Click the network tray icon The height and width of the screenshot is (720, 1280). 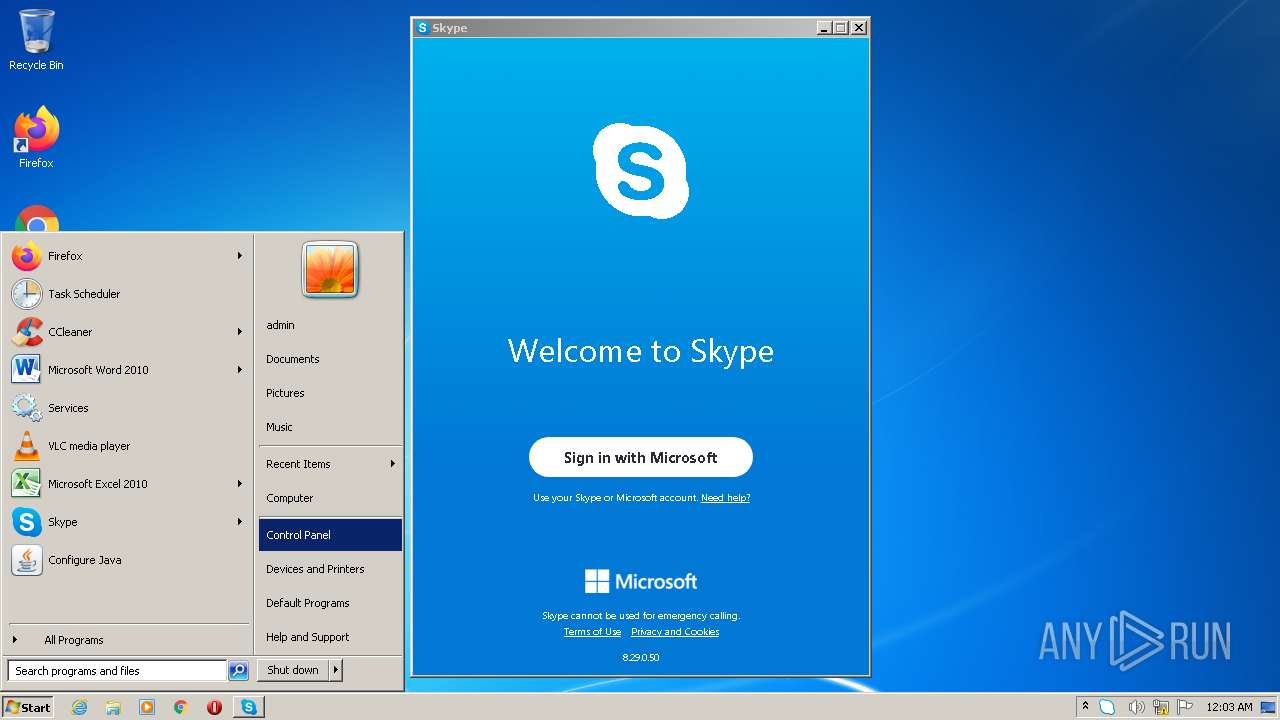(x=1160, y=707)
